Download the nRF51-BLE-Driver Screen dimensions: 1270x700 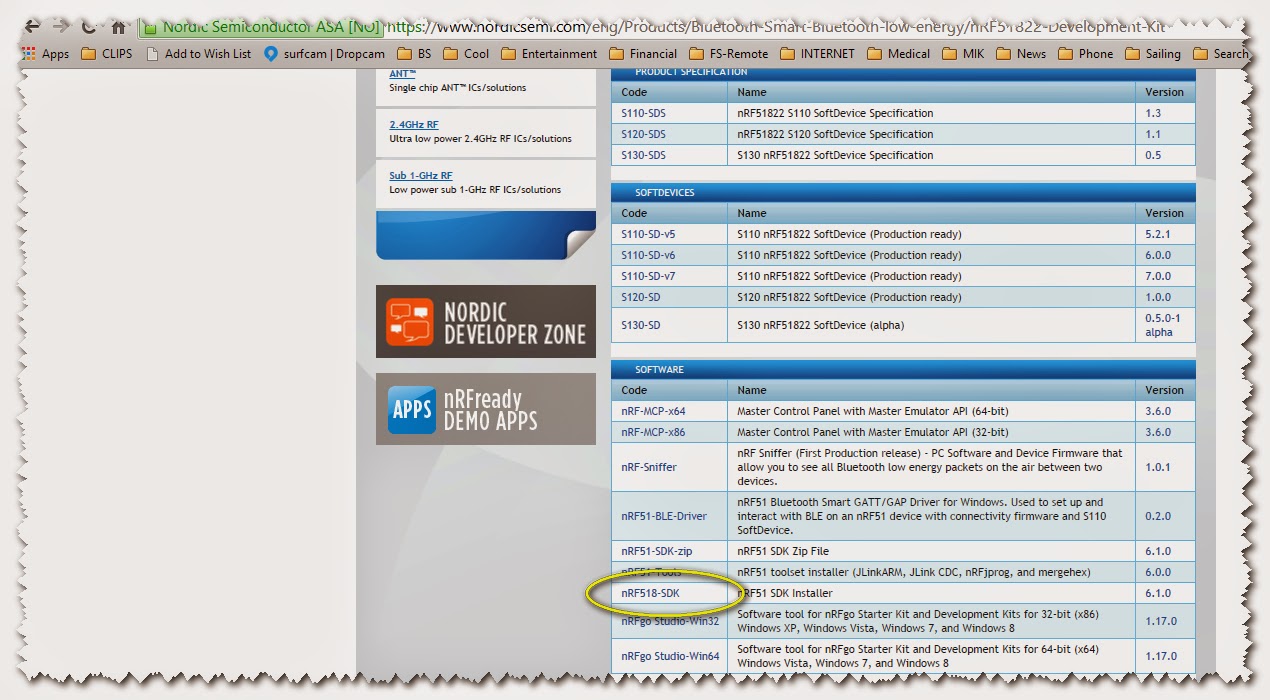click(x=664, y=516)
